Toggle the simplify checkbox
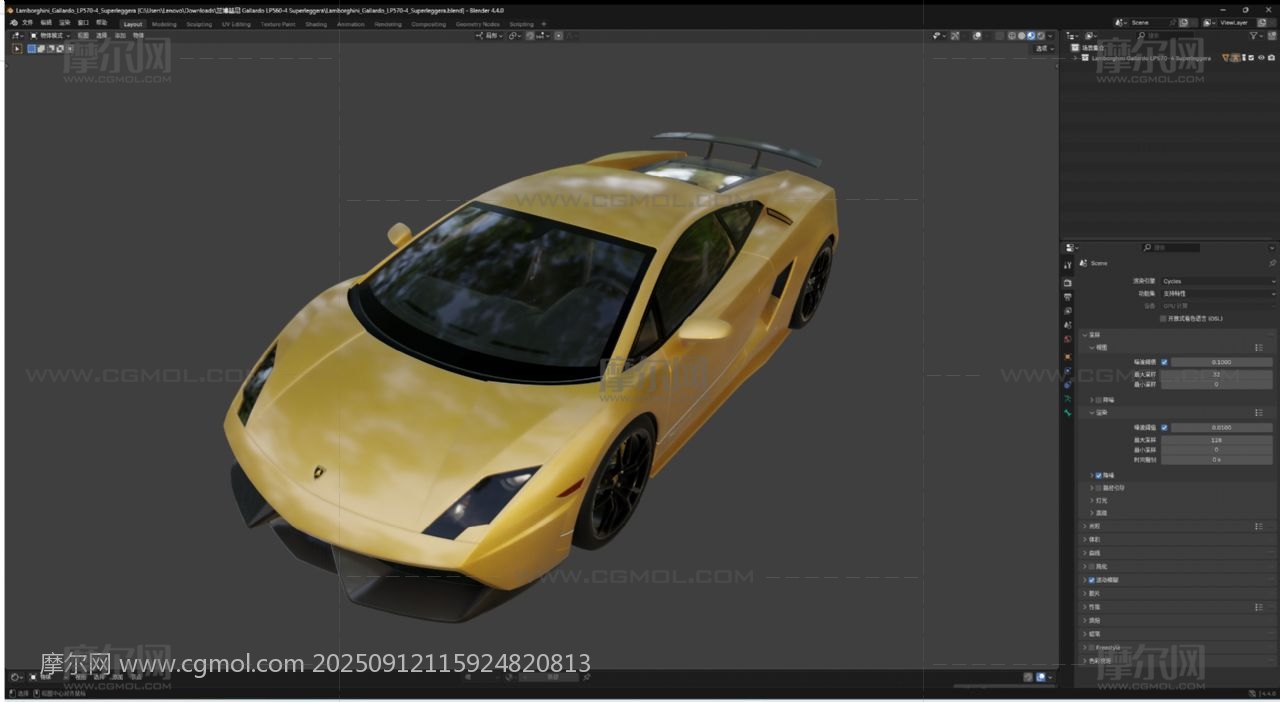The image size is (1280, 702). (1091, 566)
